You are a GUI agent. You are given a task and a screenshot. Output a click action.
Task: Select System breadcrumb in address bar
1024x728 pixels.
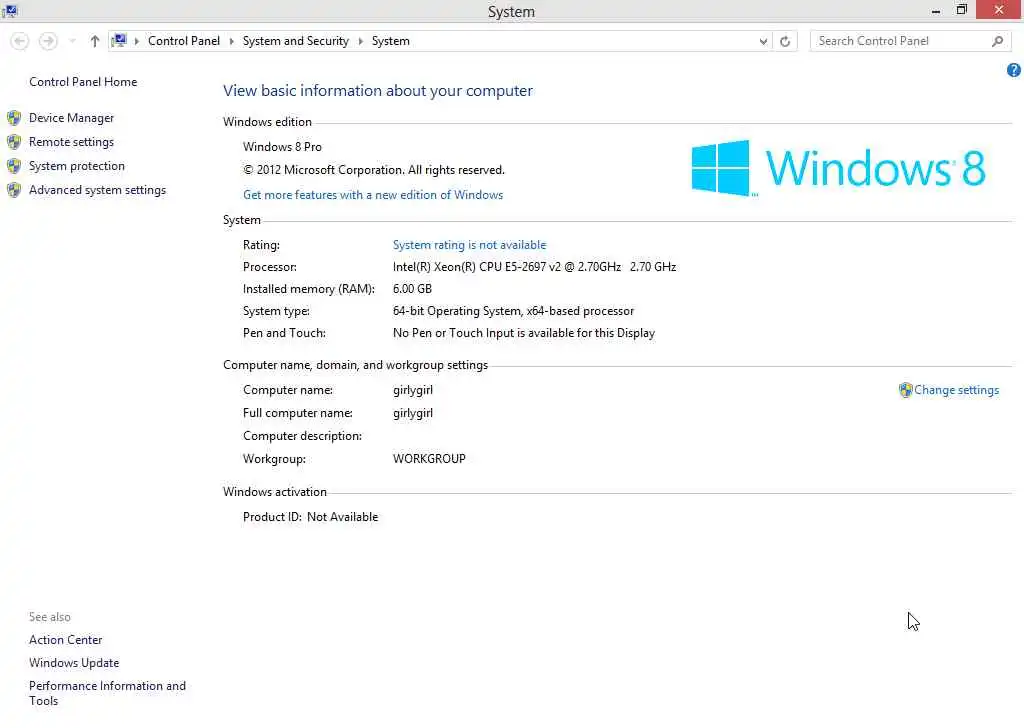click(x=391, y=40)
